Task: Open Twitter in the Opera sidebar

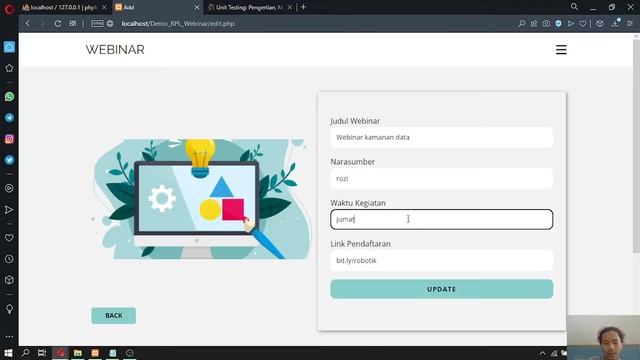Action: (x=9, y=160)
